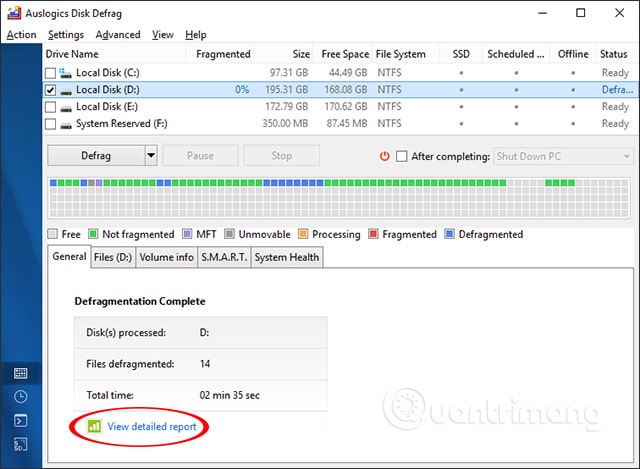
Task: Check the Local Disk (E:) checkbox
Action: click(x=50, y=107)
